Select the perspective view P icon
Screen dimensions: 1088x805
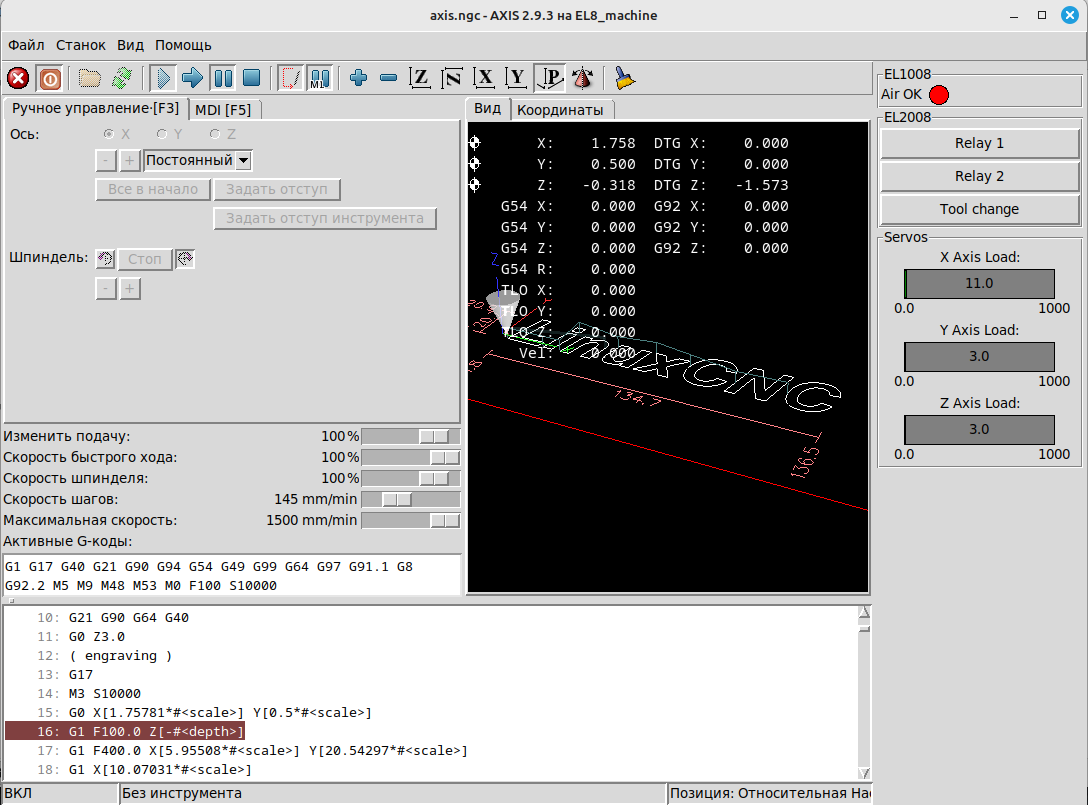(549, 78)
